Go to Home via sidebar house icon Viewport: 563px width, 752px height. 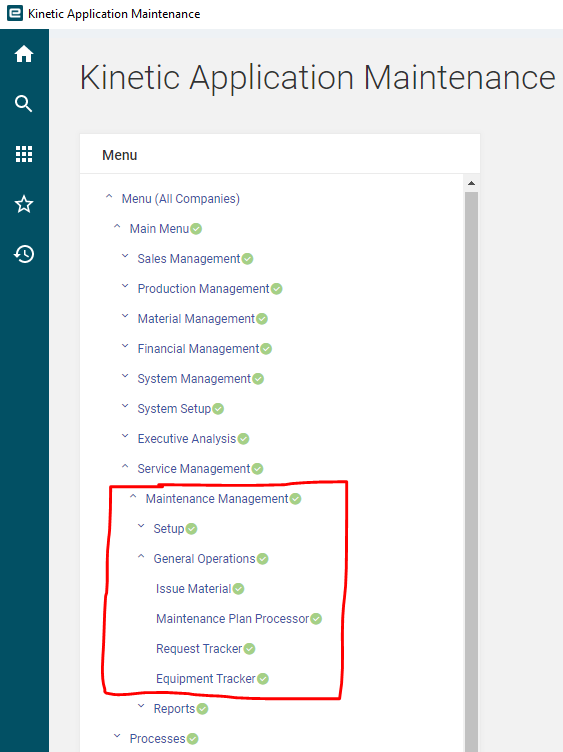pyautogui.click(x=24, y=54)
